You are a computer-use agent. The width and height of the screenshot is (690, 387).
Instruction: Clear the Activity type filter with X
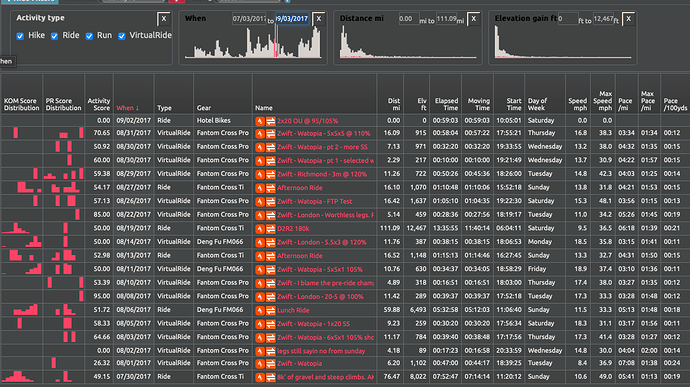click(x=164, y=19)
